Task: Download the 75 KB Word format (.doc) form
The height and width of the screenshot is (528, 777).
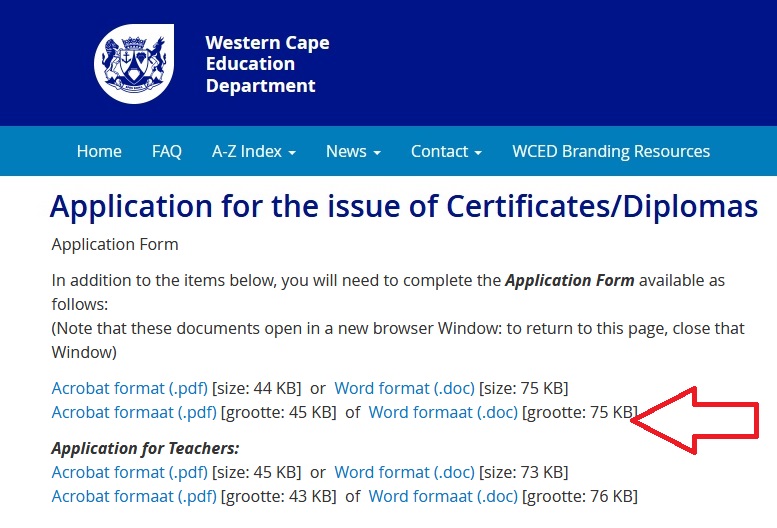Action: (405, 388)
